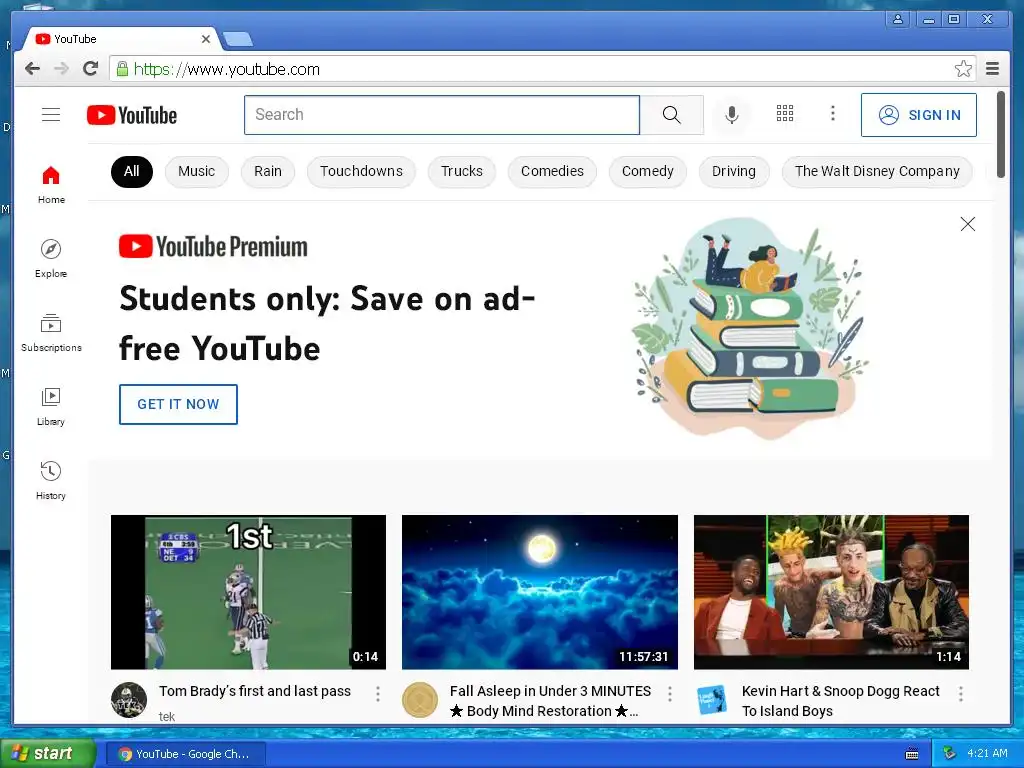Open YouTube settings three-dot menu
The height and width of the screenshot is (768, 1024).
(x=833, y=114)
